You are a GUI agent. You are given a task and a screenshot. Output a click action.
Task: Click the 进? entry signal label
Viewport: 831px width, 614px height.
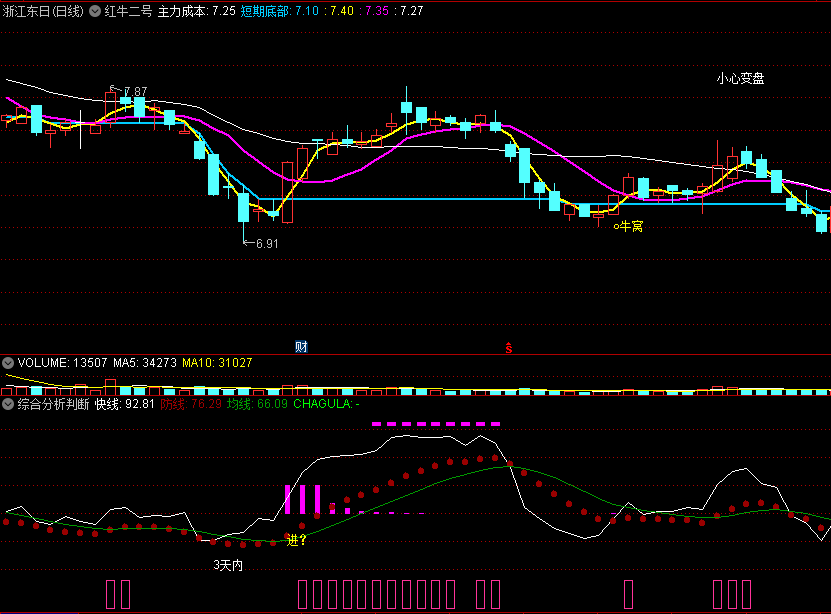coord(296,540)
